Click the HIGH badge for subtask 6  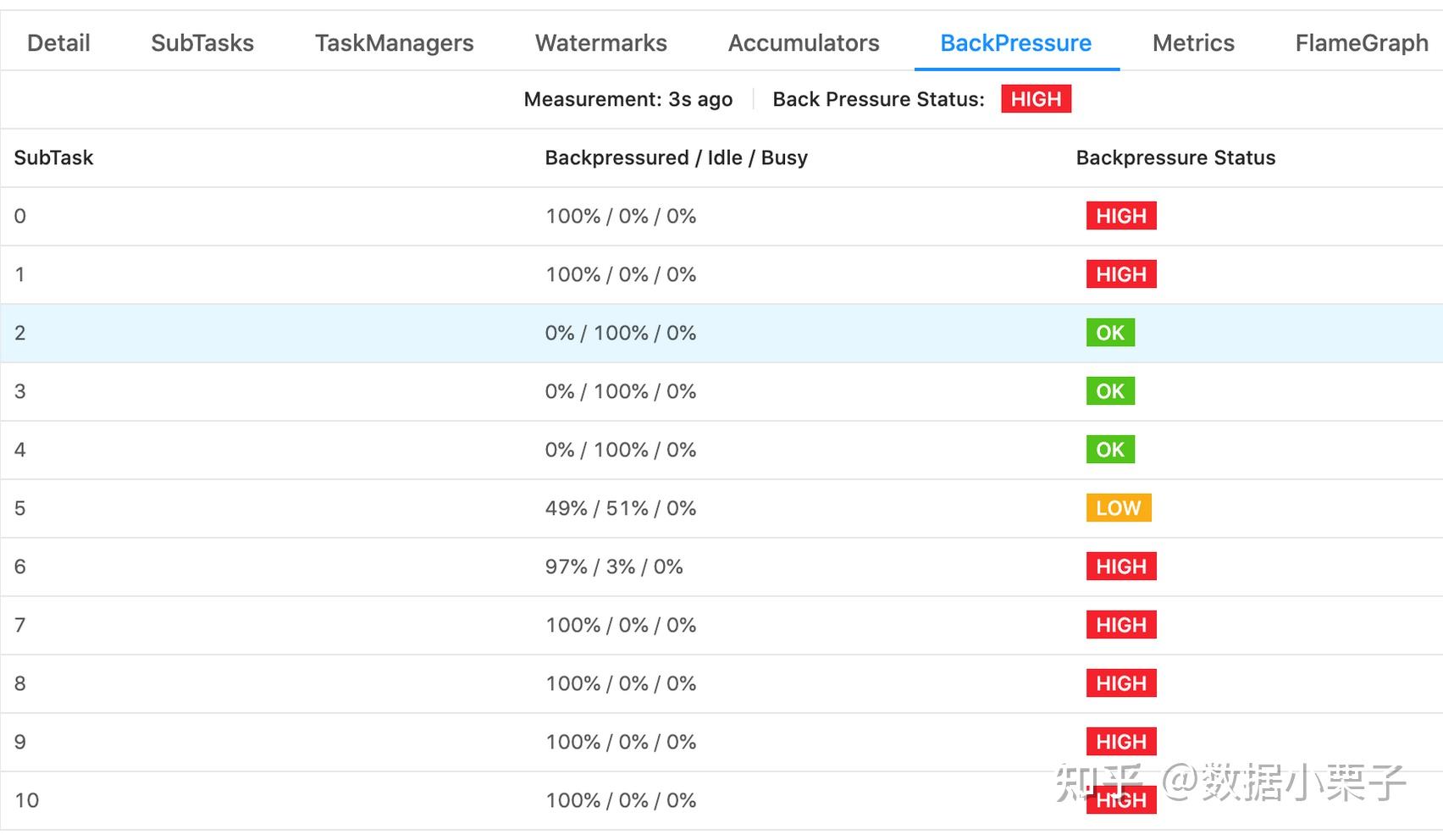coord(1120,566)
